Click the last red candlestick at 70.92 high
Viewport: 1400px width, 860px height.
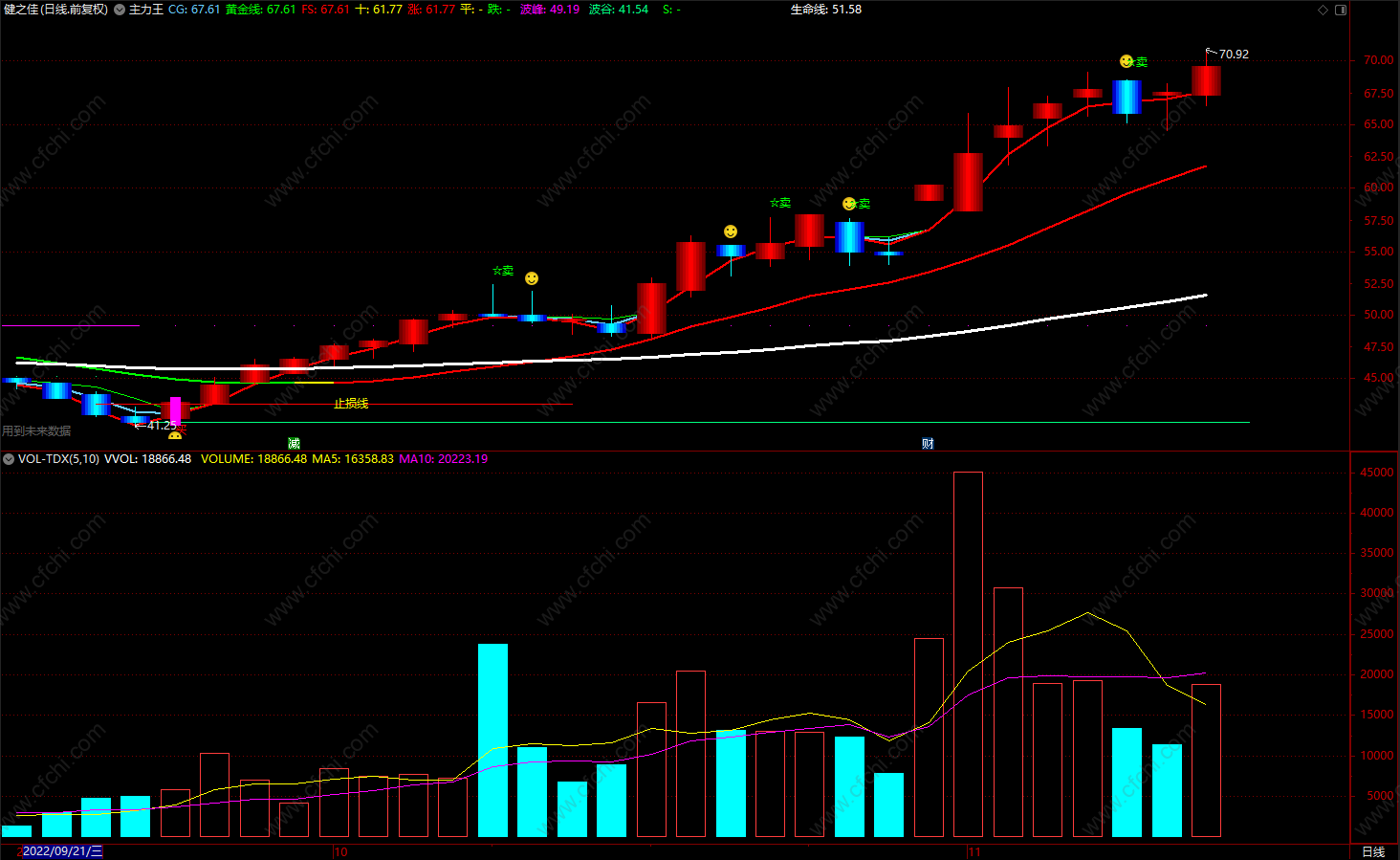1206,80
